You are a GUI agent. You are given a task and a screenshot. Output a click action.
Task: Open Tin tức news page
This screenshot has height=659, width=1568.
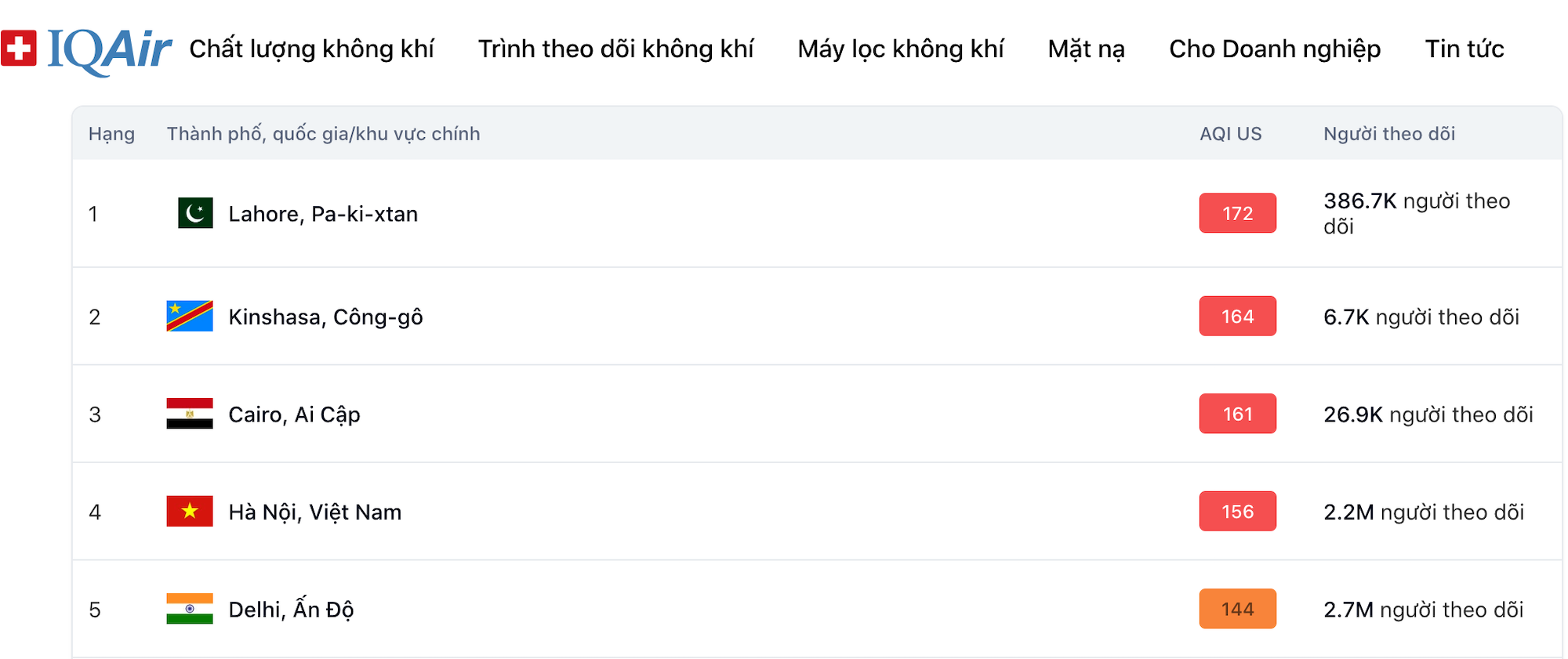(1464, 49)
